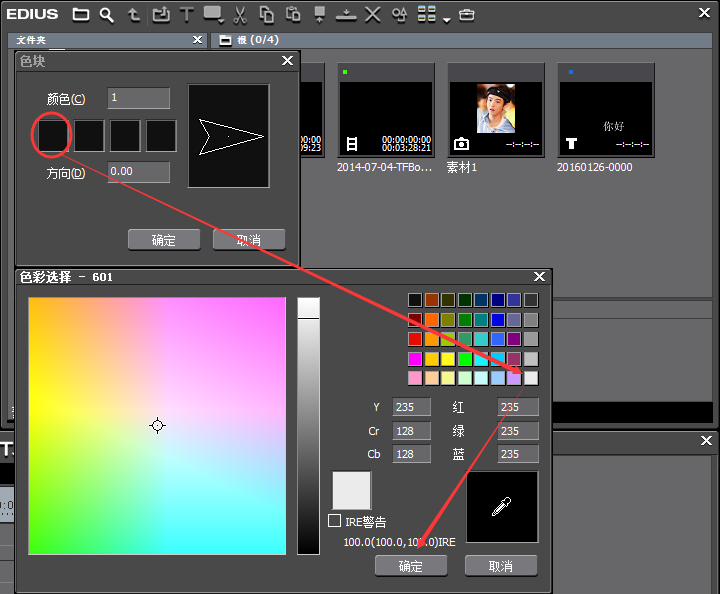Confirm color with 确定 in color picker

[410, 566]
